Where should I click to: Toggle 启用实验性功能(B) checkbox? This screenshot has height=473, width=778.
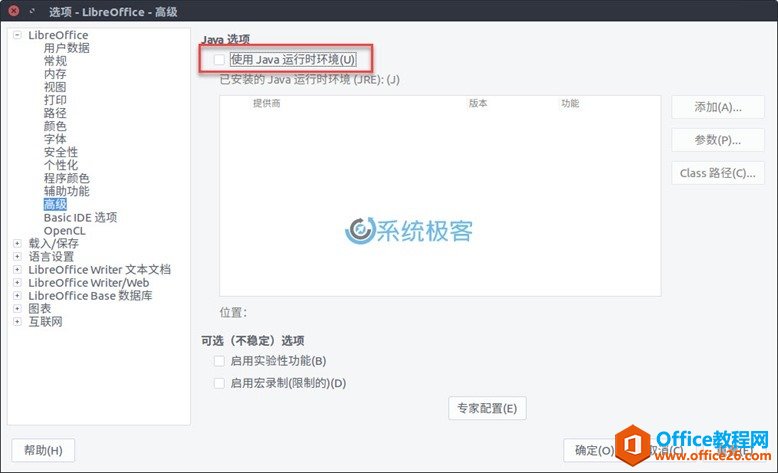[219, 361]
